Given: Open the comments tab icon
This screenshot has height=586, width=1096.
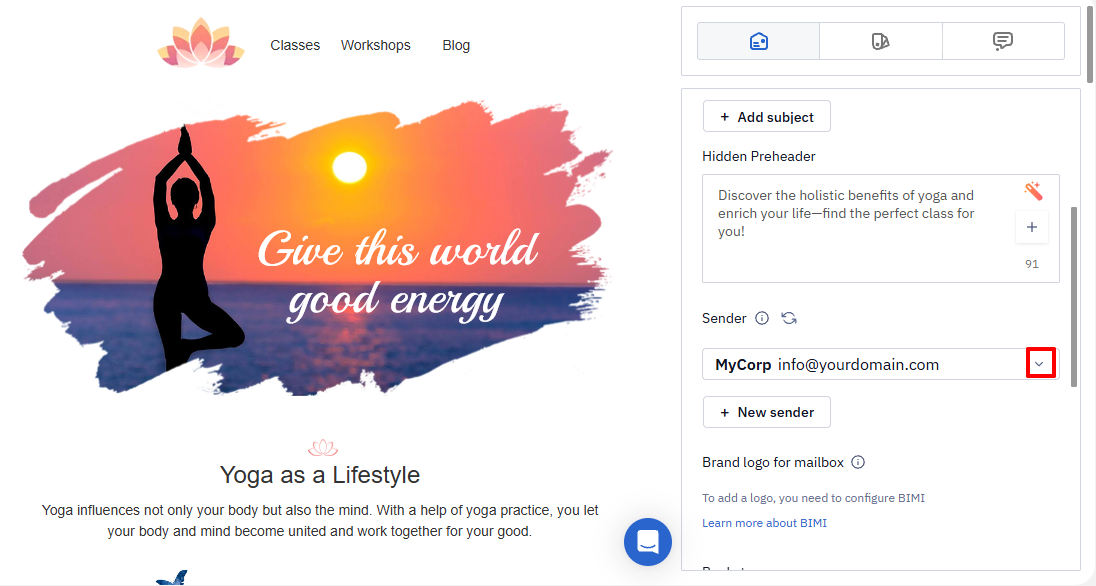Looking at the screenshot, I should [1003, 41].
